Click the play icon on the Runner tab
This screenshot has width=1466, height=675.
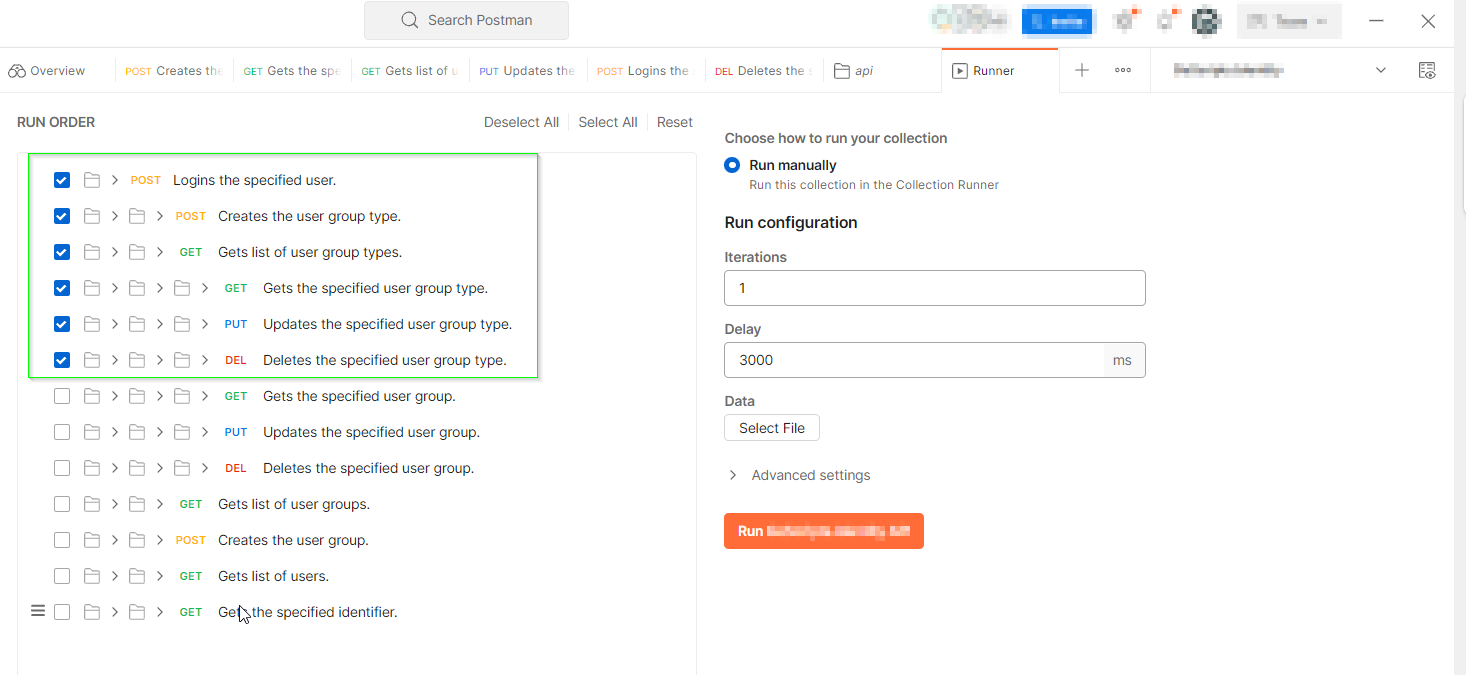tap(960, 71)
